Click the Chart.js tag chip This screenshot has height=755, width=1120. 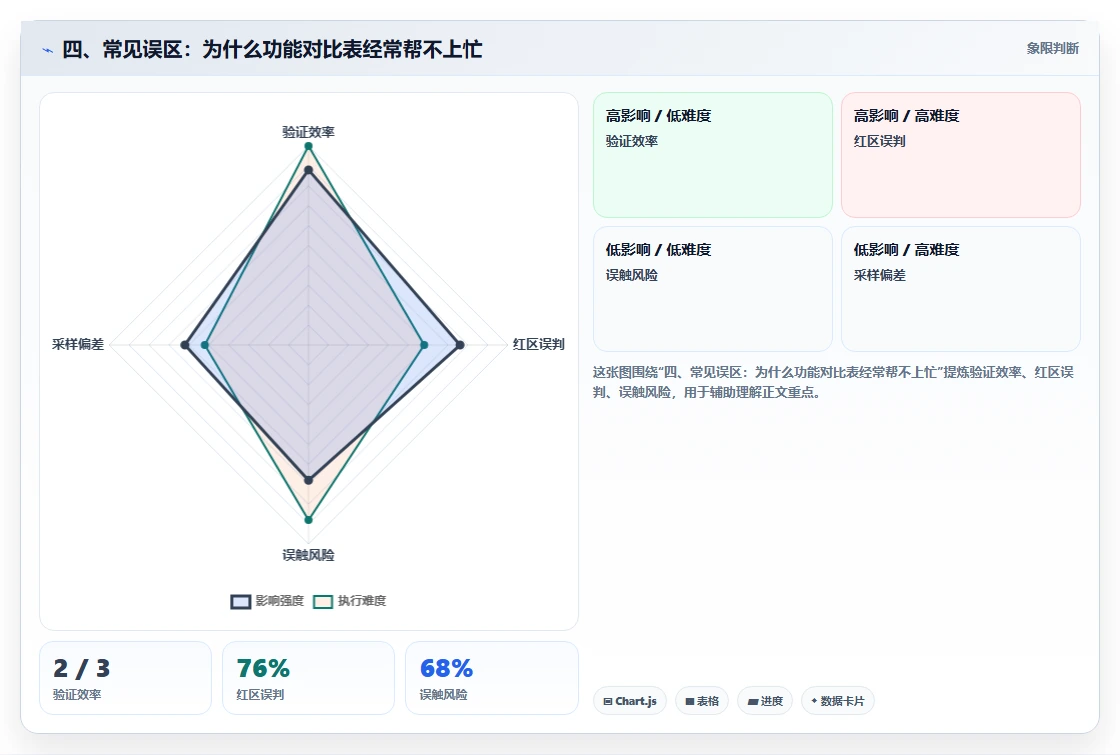point(630,701)
